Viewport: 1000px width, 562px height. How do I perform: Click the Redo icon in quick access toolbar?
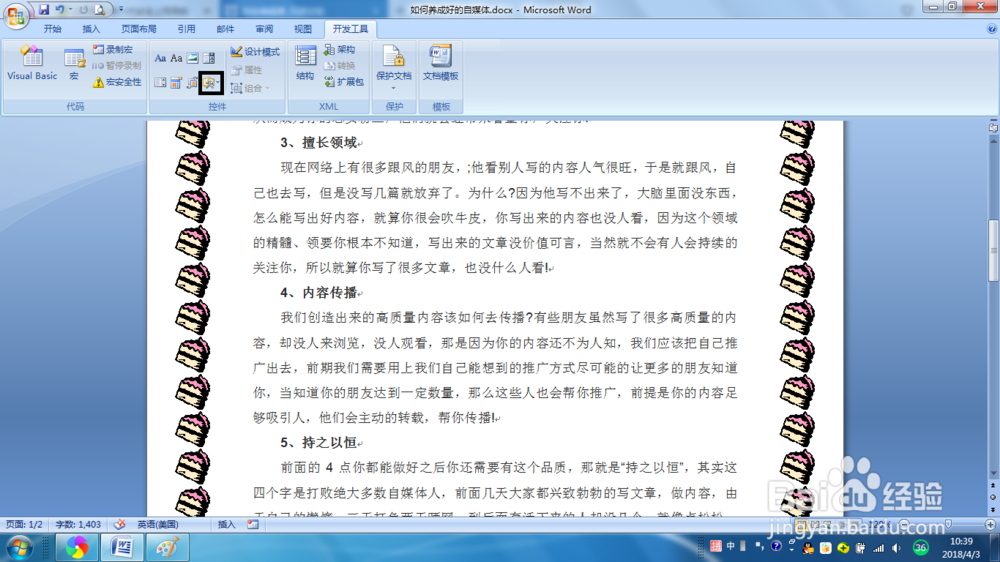coord(84,10)
